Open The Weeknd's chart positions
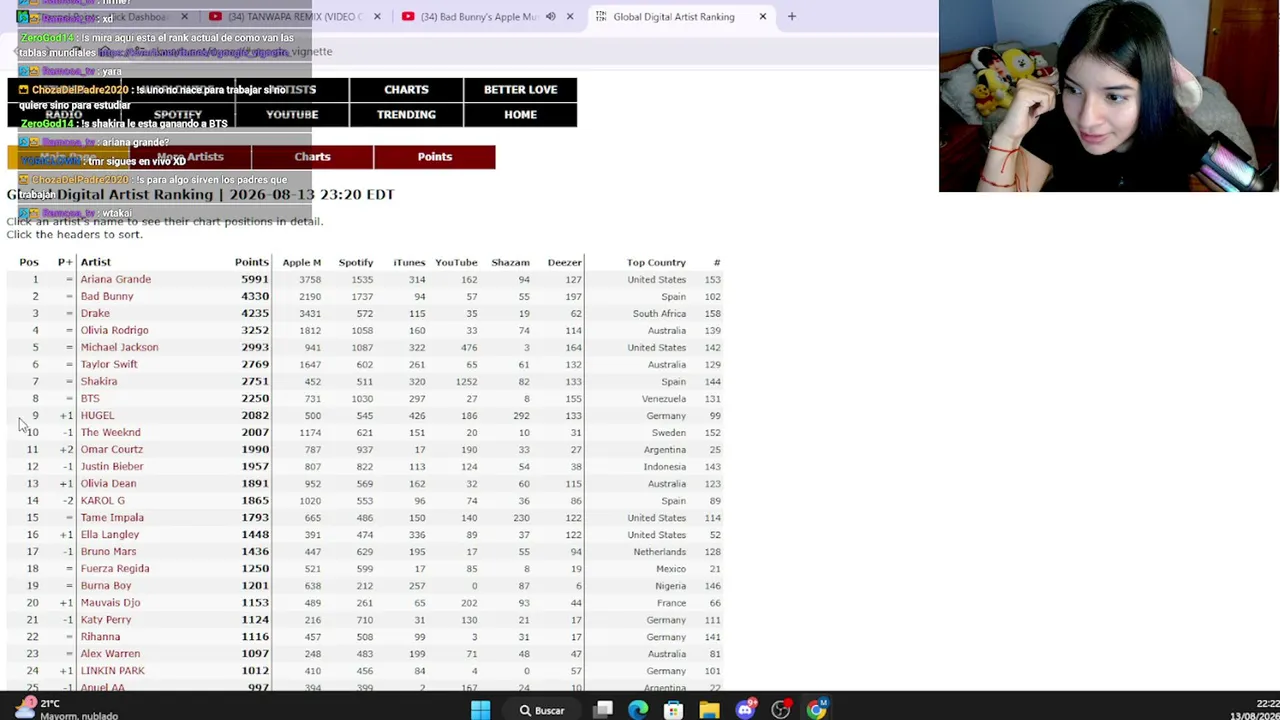 pyautogui.click(x=110, y=432)
